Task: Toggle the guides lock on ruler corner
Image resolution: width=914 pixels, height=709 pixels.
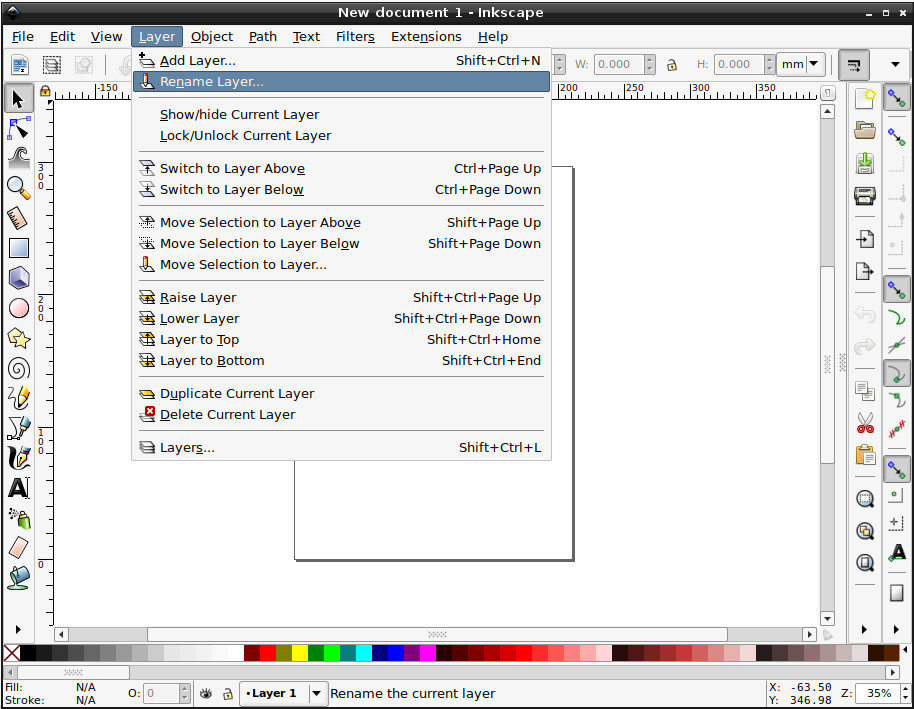Action: (44, 92)
